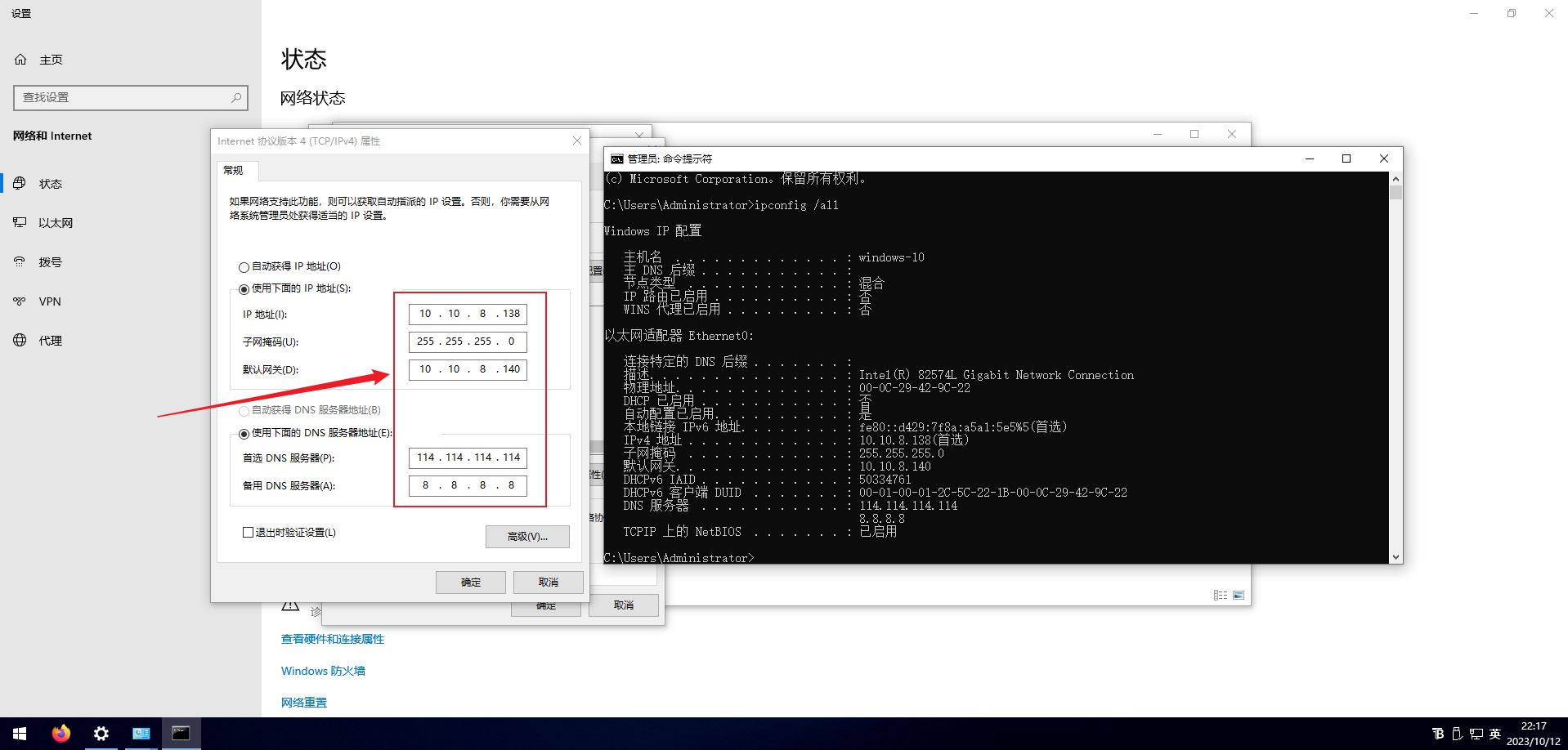Viewport: 1568px width, 750px height.
Task: Confirm with 确定 in IPv4 dialog
Action: (471, 582)
